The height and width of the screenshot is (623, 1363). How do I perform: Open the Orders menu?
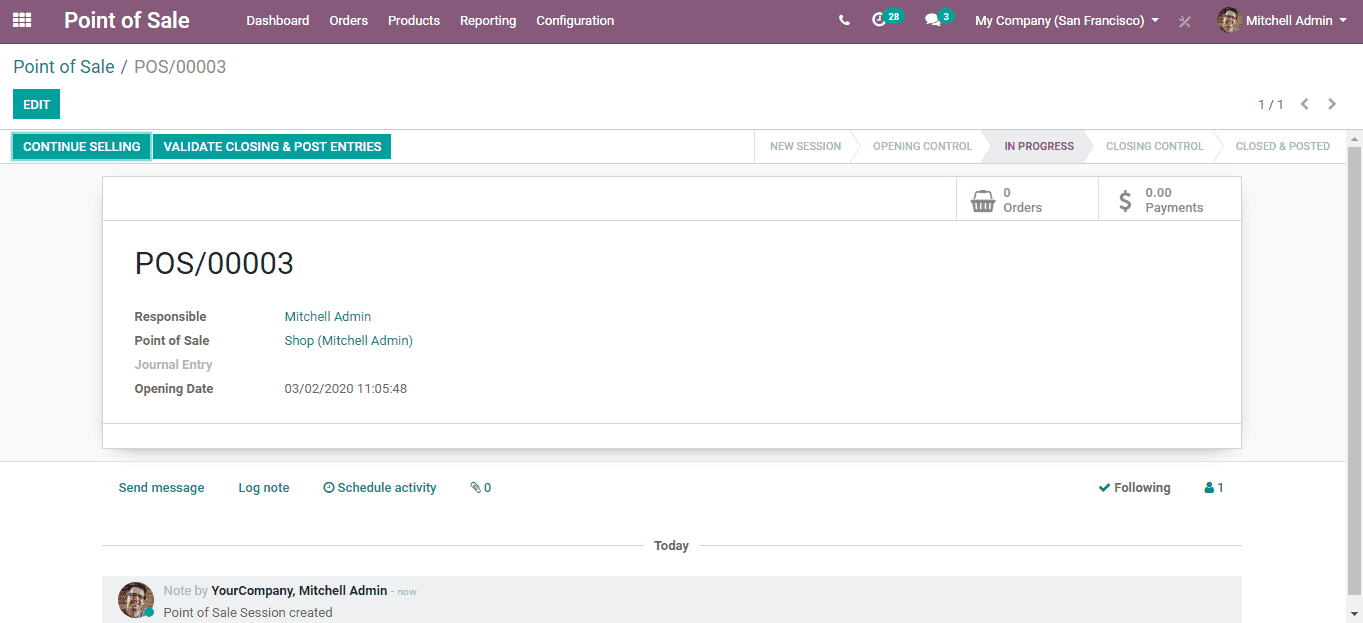click(349, 20)
